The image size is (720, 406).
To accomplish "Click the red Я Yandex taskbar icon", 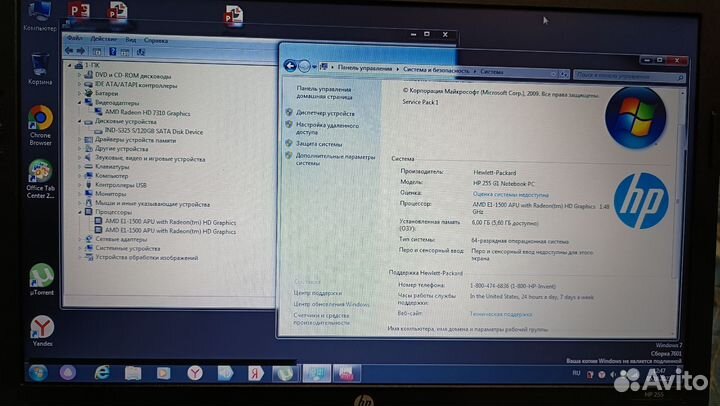I will (x=255, y=373).
